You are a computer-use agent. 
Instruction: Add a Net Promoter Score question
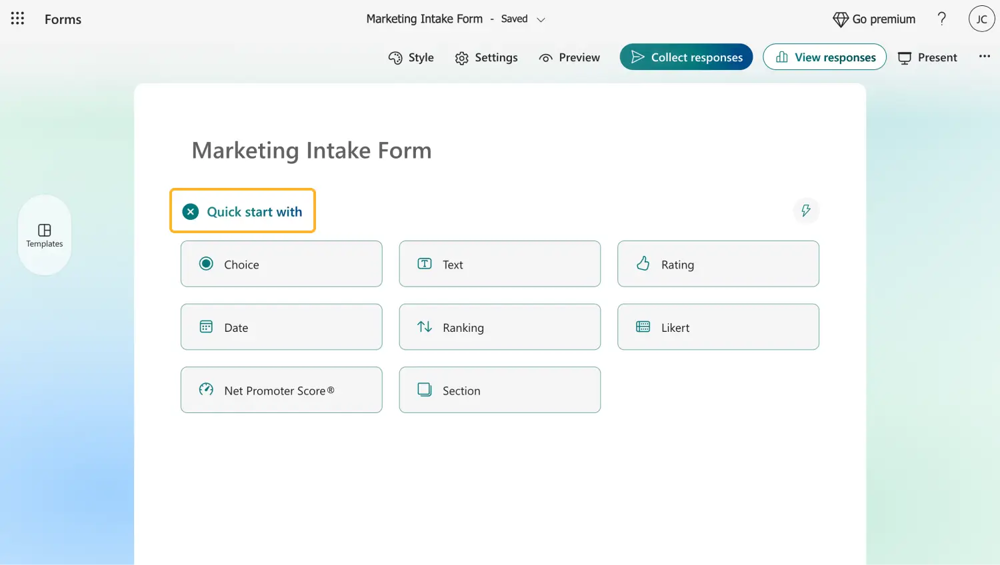pos(281,390)
